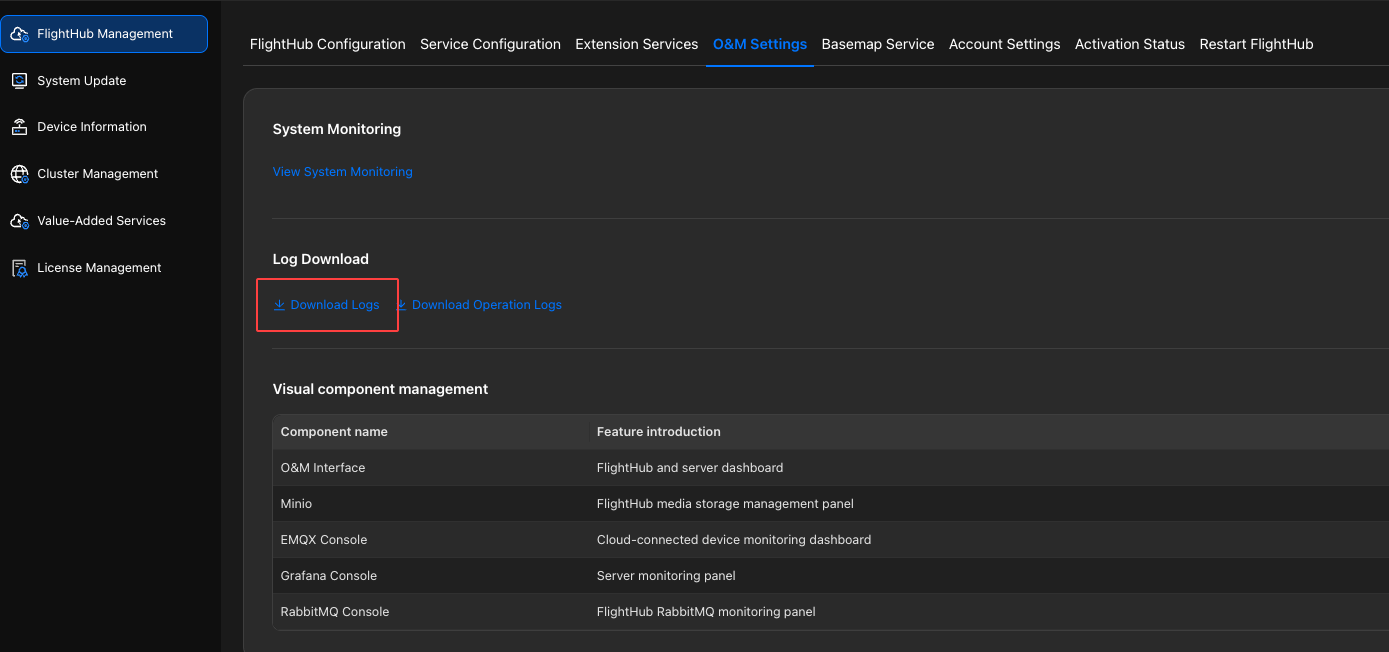The width and height of the screenshot is (1389, 652).
Task: Select the O&M Interface table row
Action: pos(830,468)
